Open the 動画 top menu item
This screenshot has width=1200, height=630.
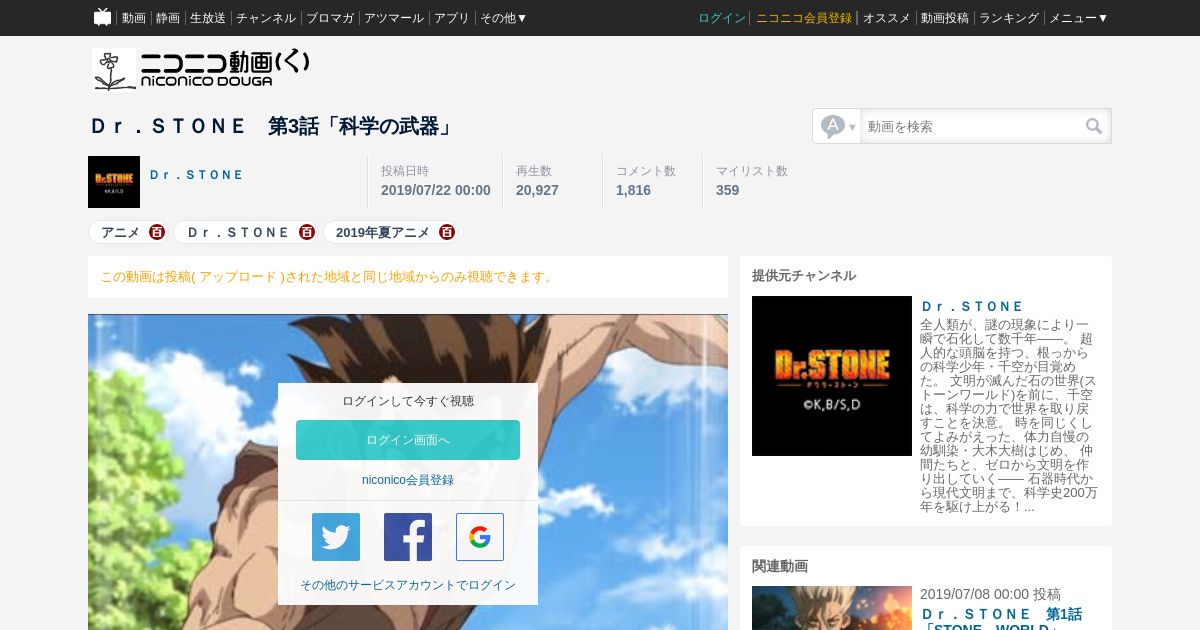coord(134,18)
